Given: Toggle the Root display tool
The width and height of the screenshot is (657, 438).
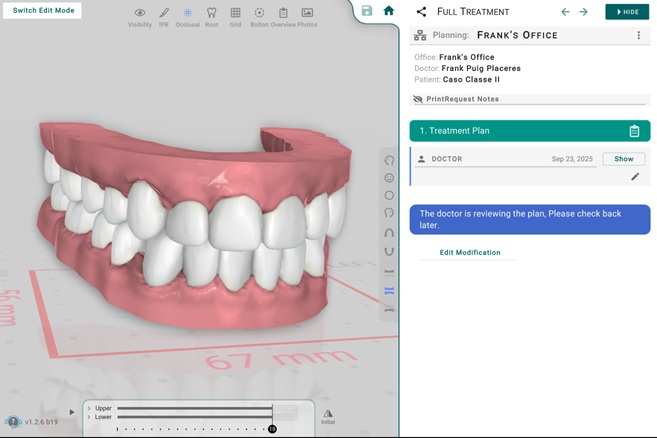Looking at the screenshot, I should coord(212,17).
